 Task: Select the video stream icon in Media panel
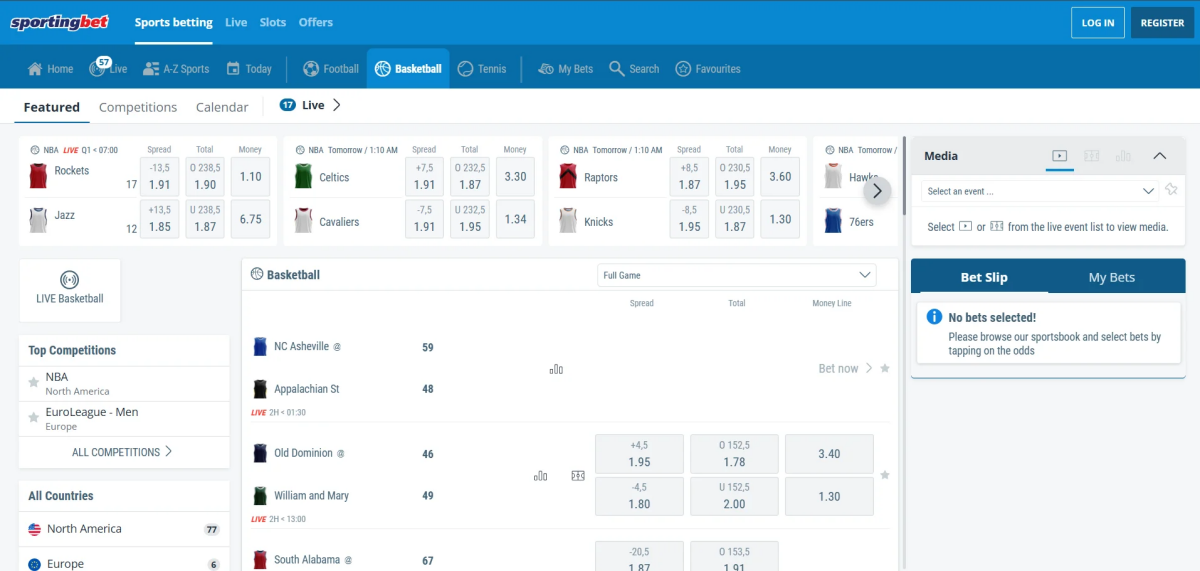point(1060,156)
